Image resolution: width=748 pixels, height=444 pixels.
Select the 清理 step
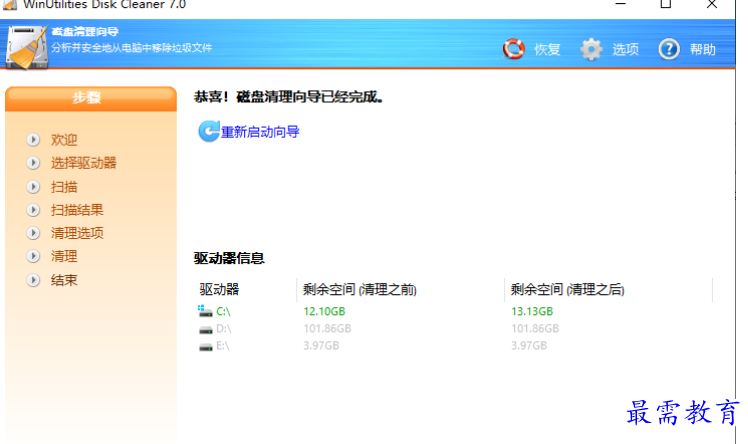point(64,256)
